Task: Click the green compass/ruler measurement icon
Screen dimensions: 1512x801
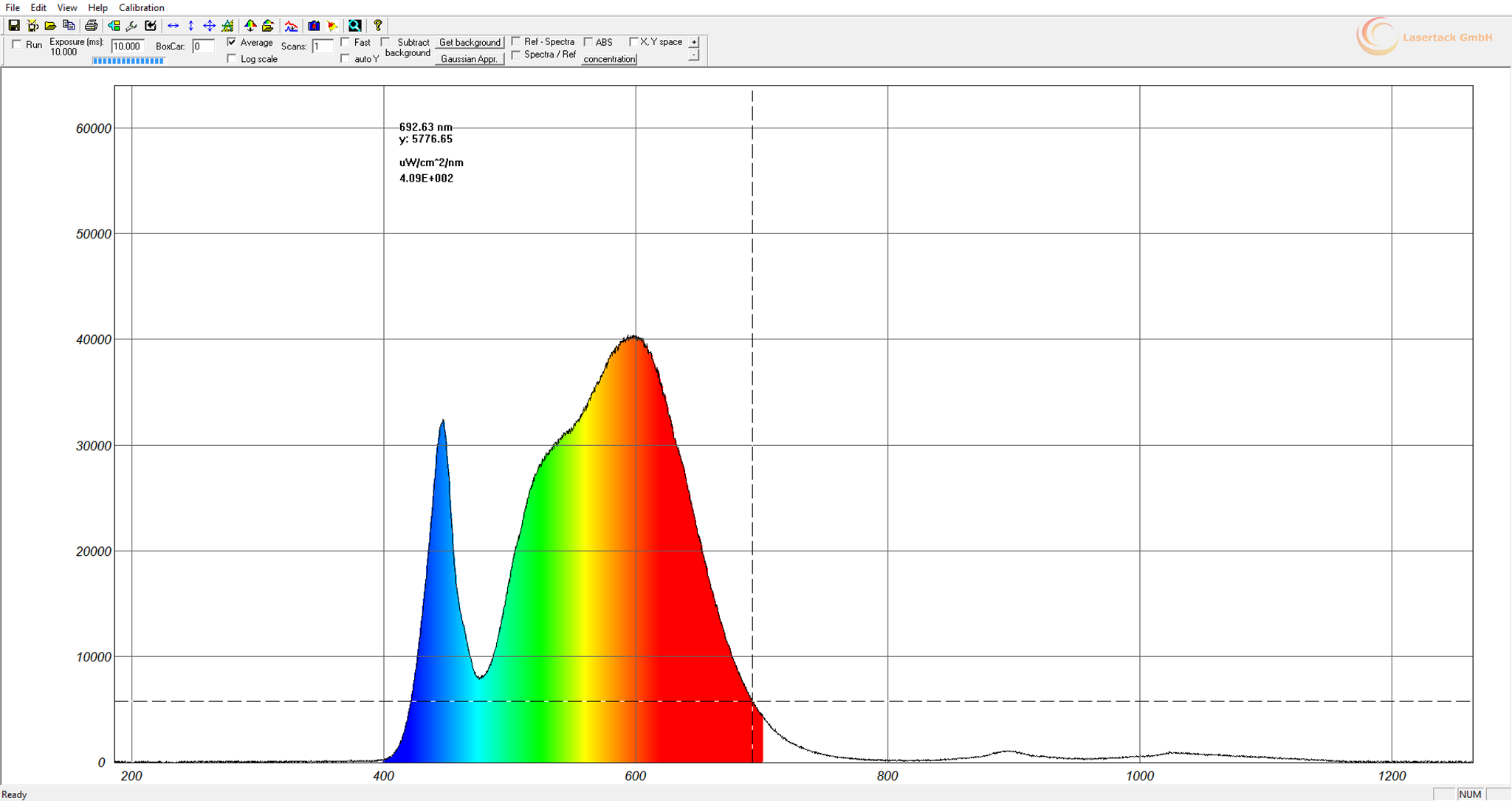Action: (227, 26)
